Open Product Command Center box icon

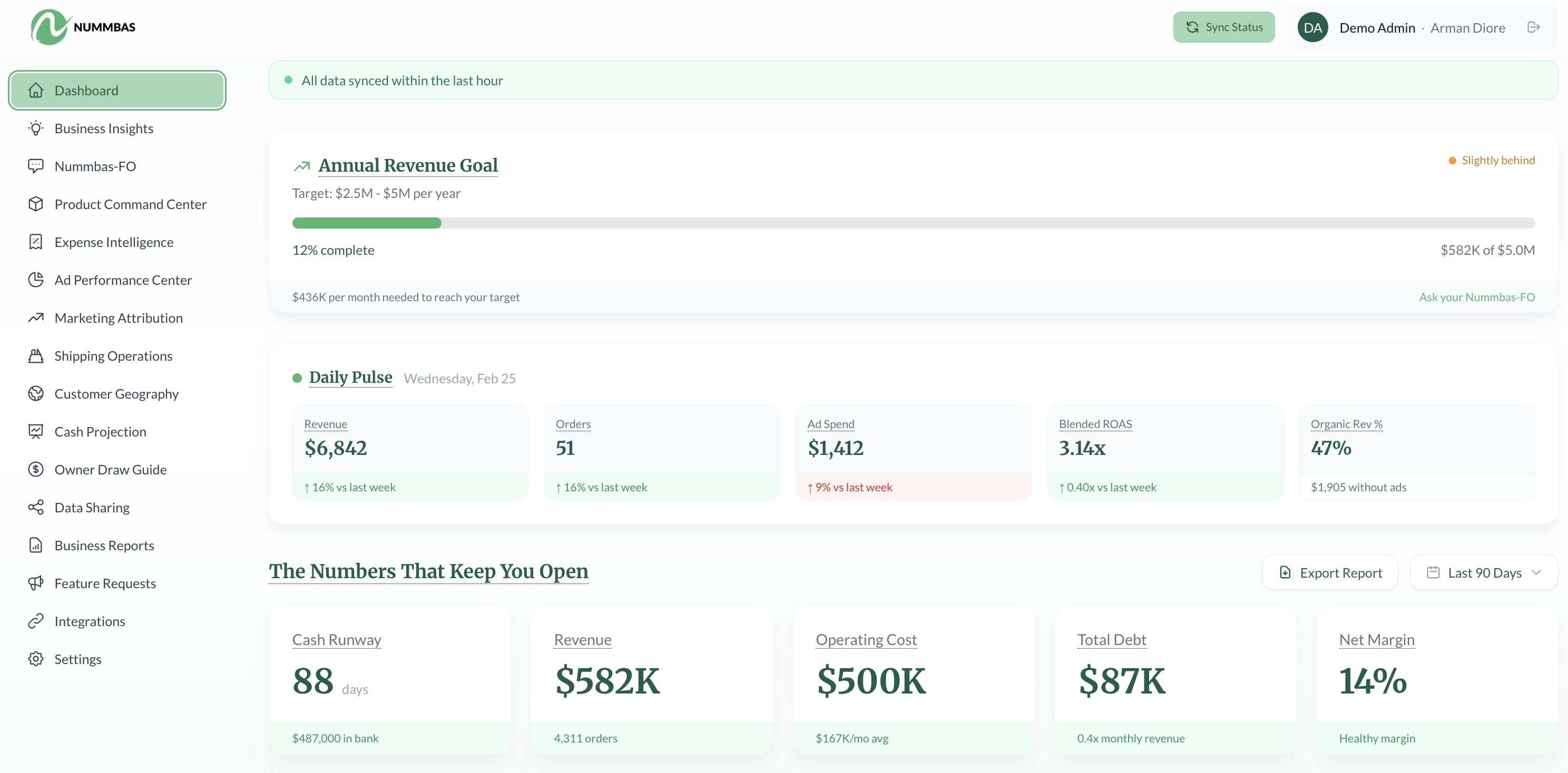[36, 204]
